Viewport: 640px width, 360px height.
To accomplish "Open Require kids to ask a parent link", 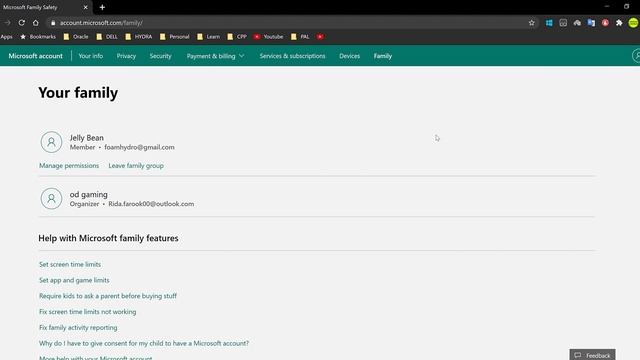I will pos(108,296).
